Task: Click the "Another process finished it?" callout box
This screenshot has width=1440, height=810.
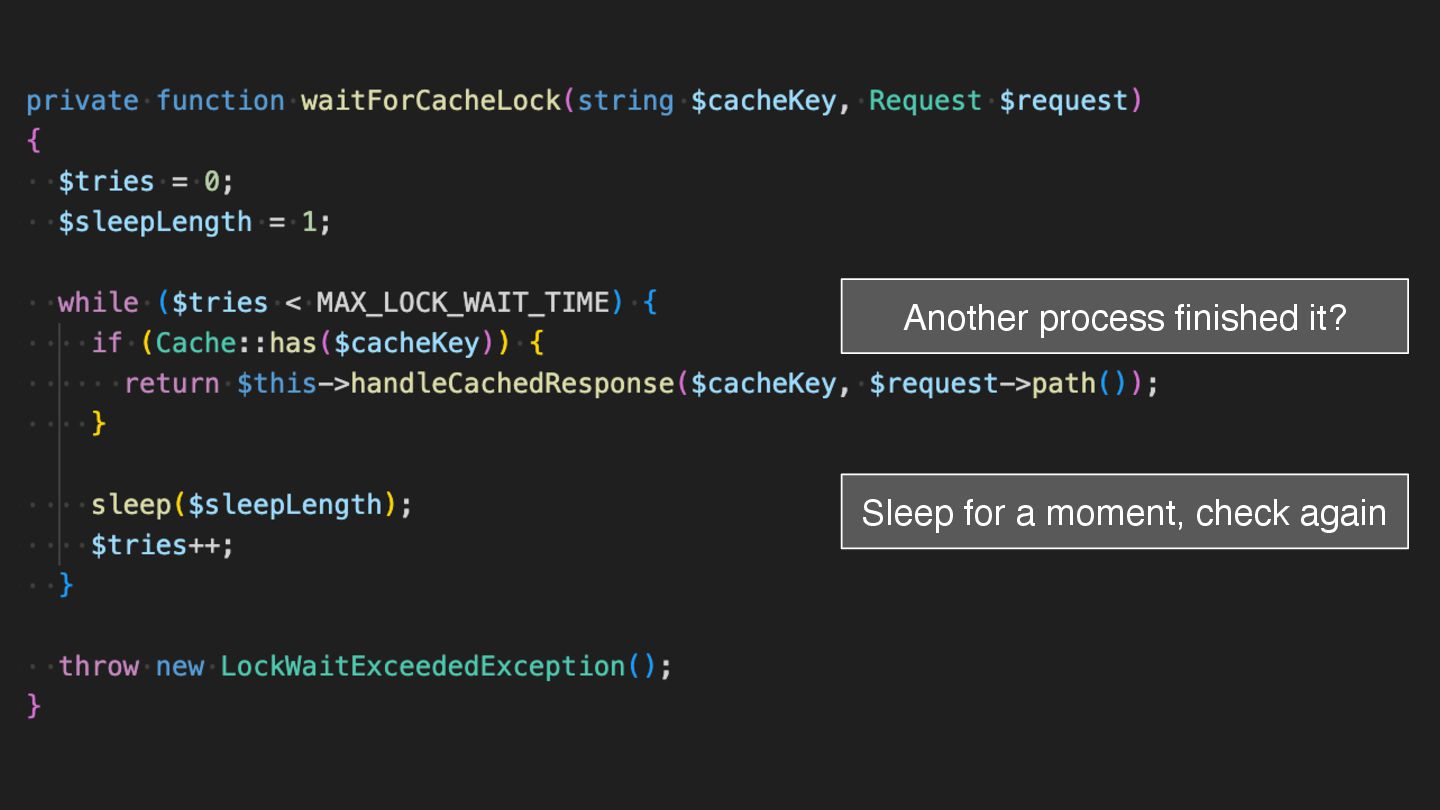Action: pos(1124,317)
